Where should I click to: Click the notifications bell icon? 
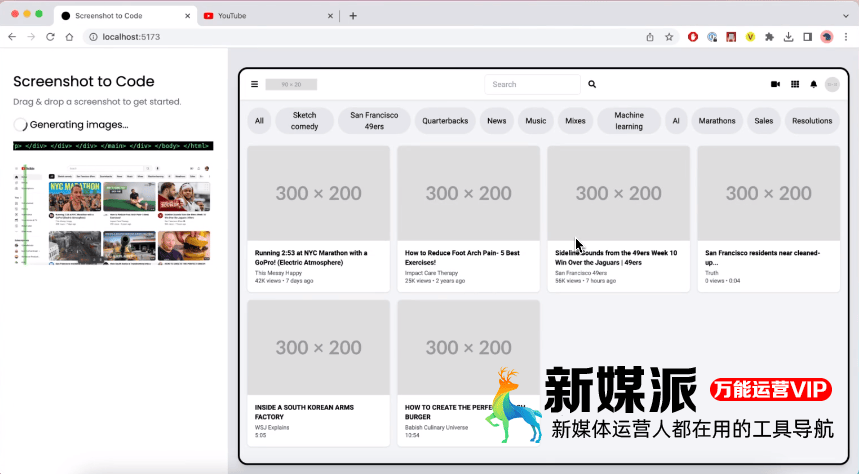pyautogui.click(x=814, y=84)
